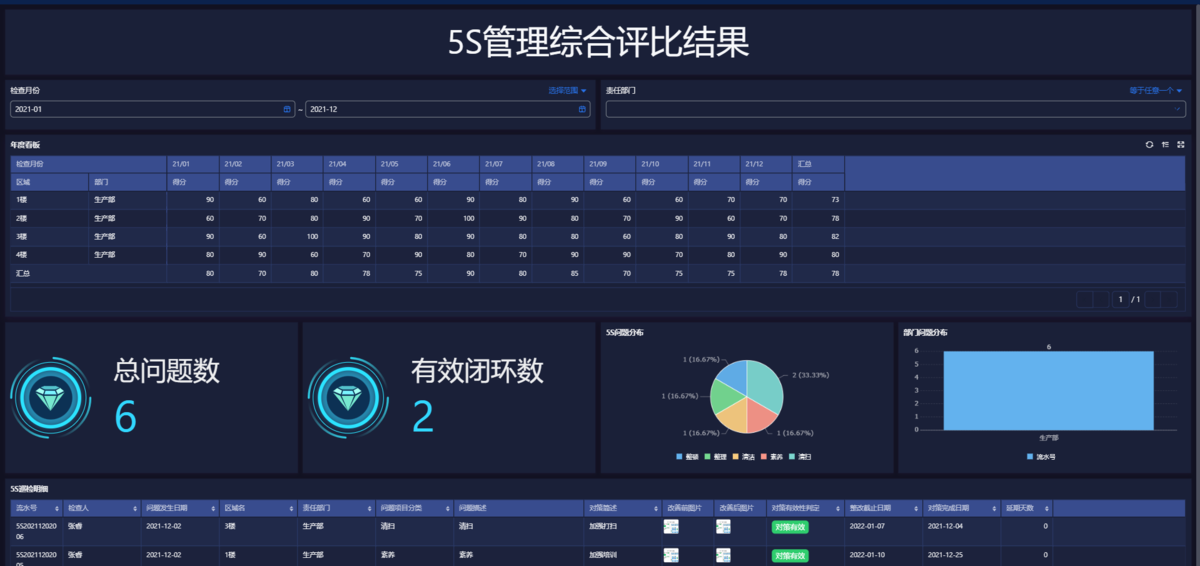Open the 改善前图片 thumbnail in the 1楼 detail row
Viewport: 1200px width, 566px height.
point(672,555)
